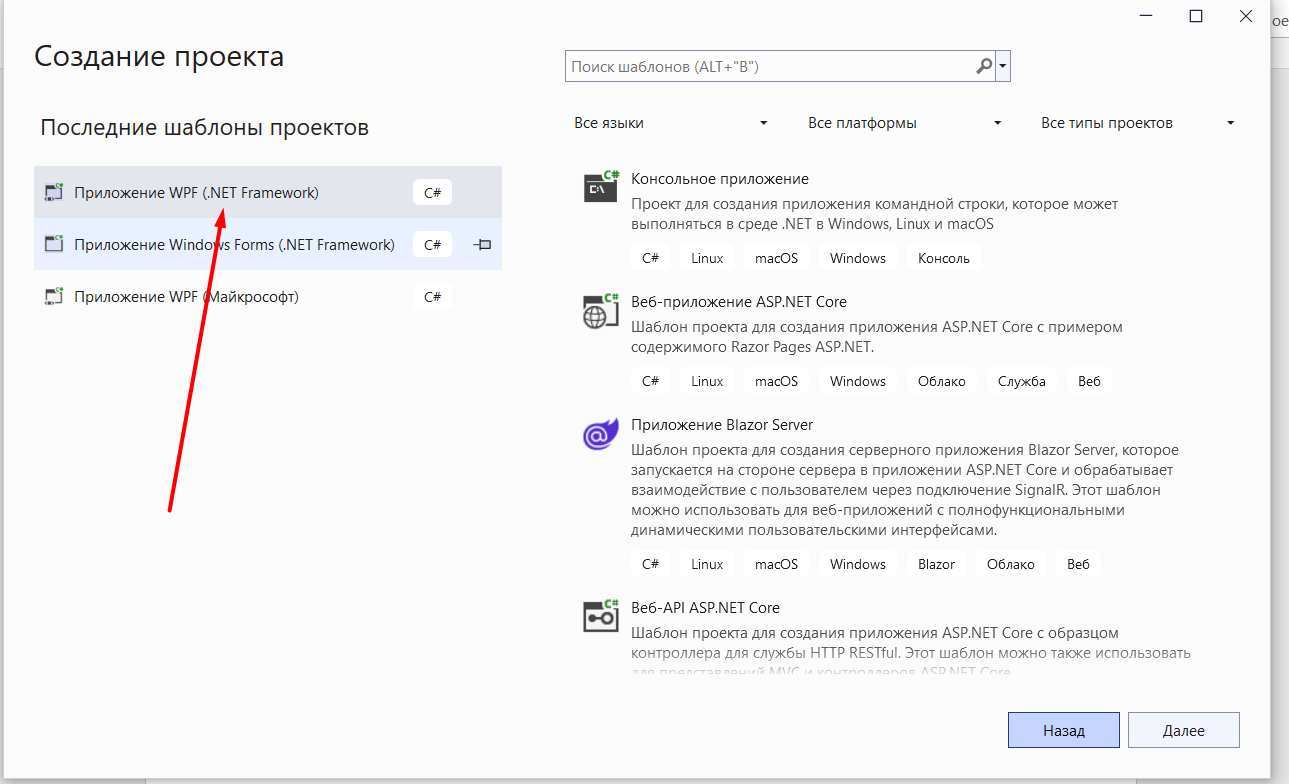Click Веб tag under ASP.NET Core web app

point(1089,381)
